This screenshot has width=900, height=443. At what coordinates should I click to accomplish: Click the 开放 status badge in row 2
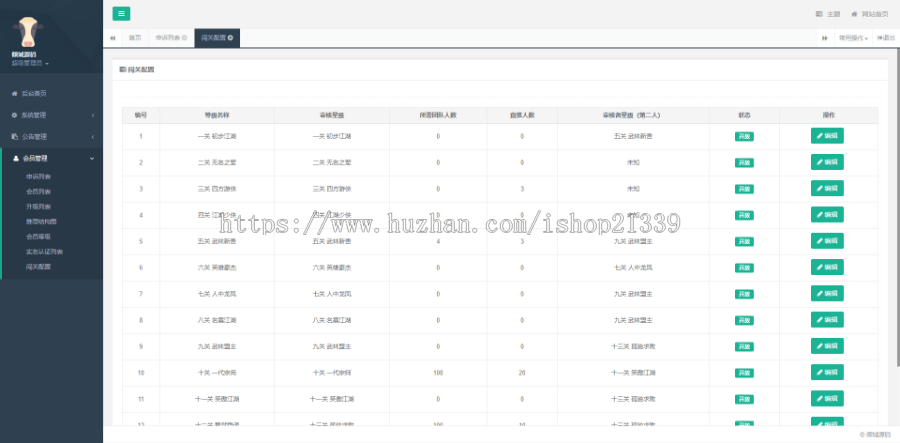pyautogui.click(x=744, y=163)
